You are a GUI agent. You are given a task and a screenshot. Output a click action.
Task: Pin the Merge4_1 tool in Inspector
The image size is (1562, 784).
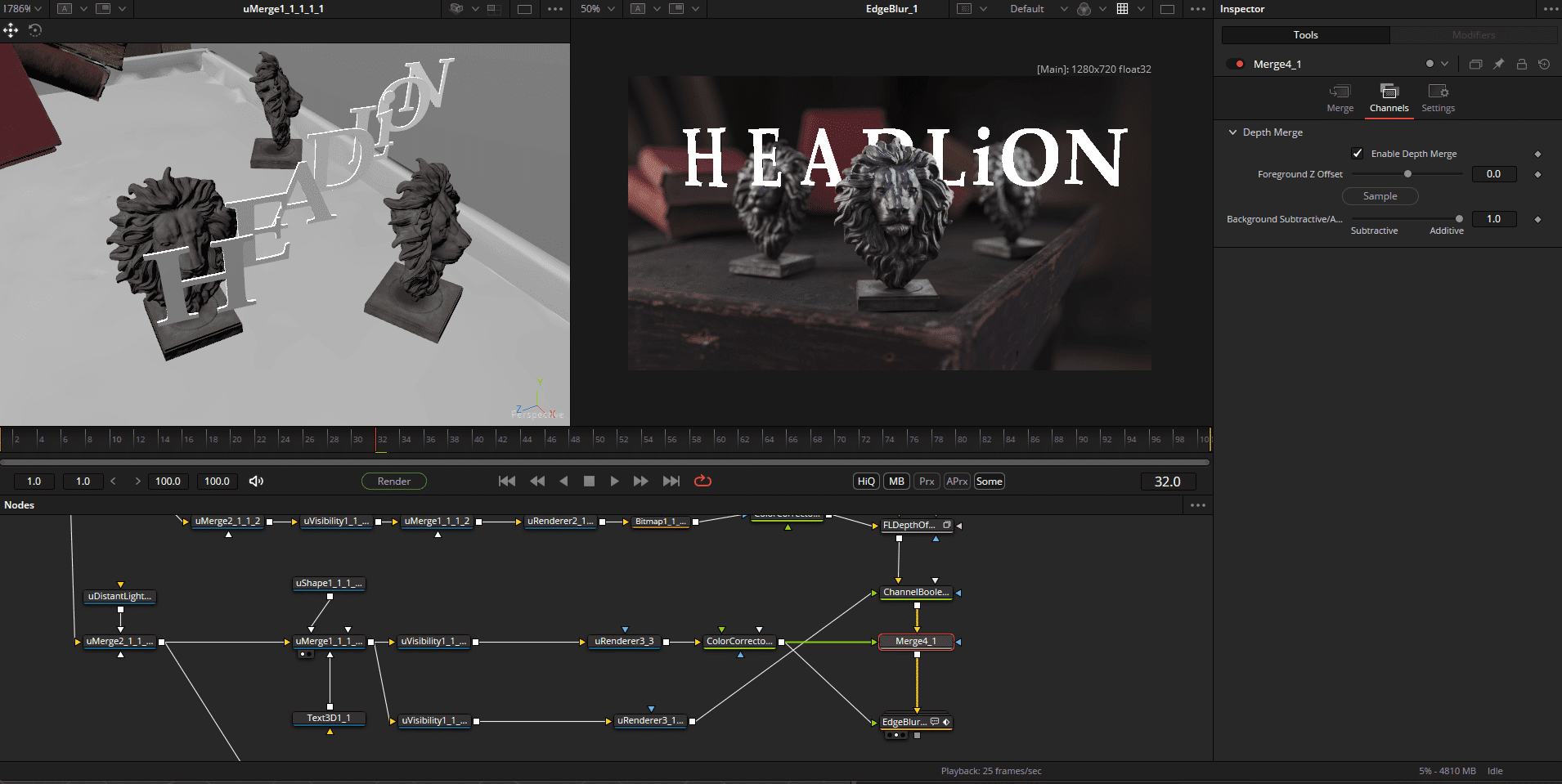(1498, 65)
